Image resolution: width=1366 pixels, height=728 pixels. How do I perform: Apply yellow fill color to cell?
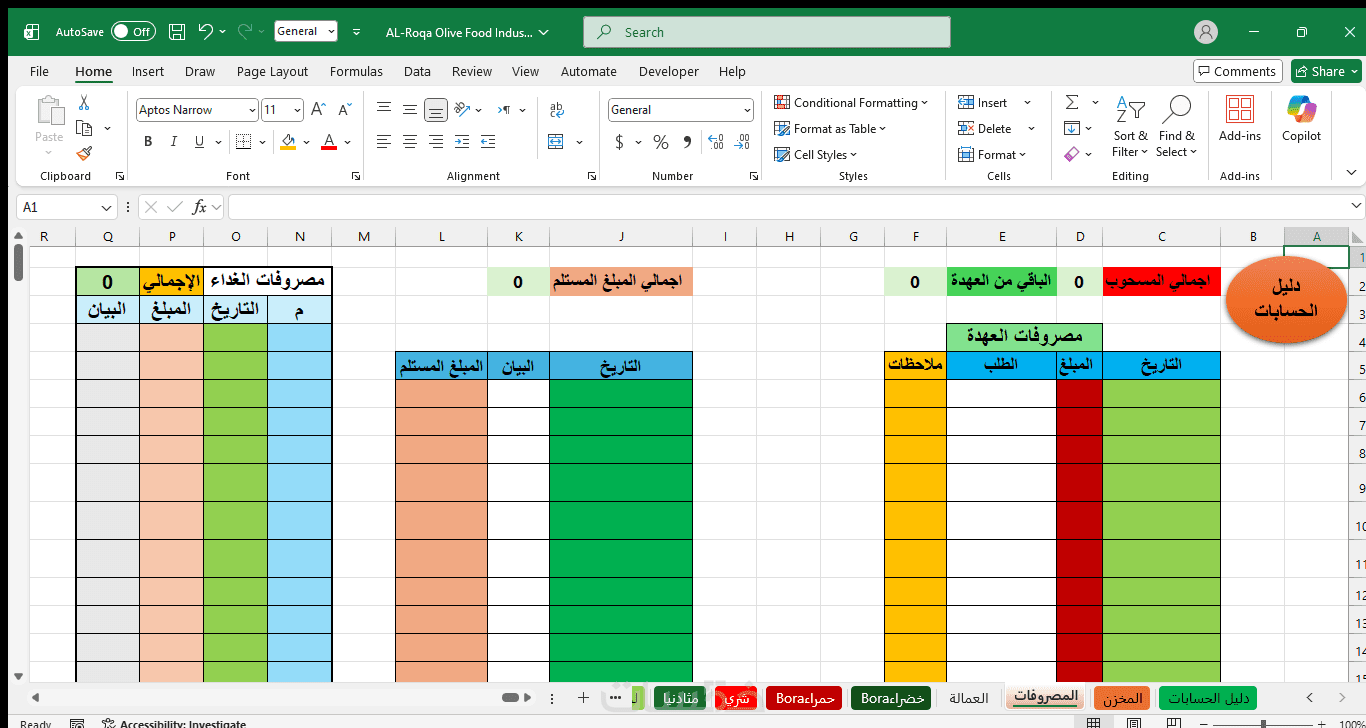(x=288, y=142)
